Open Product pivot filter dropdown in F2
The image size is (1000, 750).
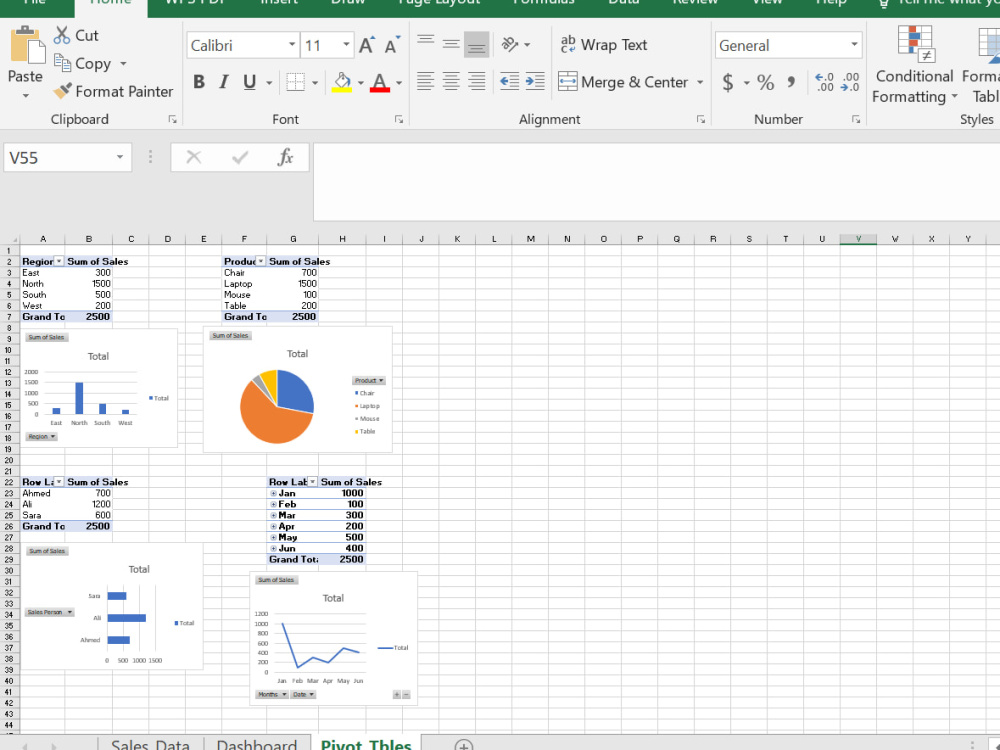tap(261, 261)
